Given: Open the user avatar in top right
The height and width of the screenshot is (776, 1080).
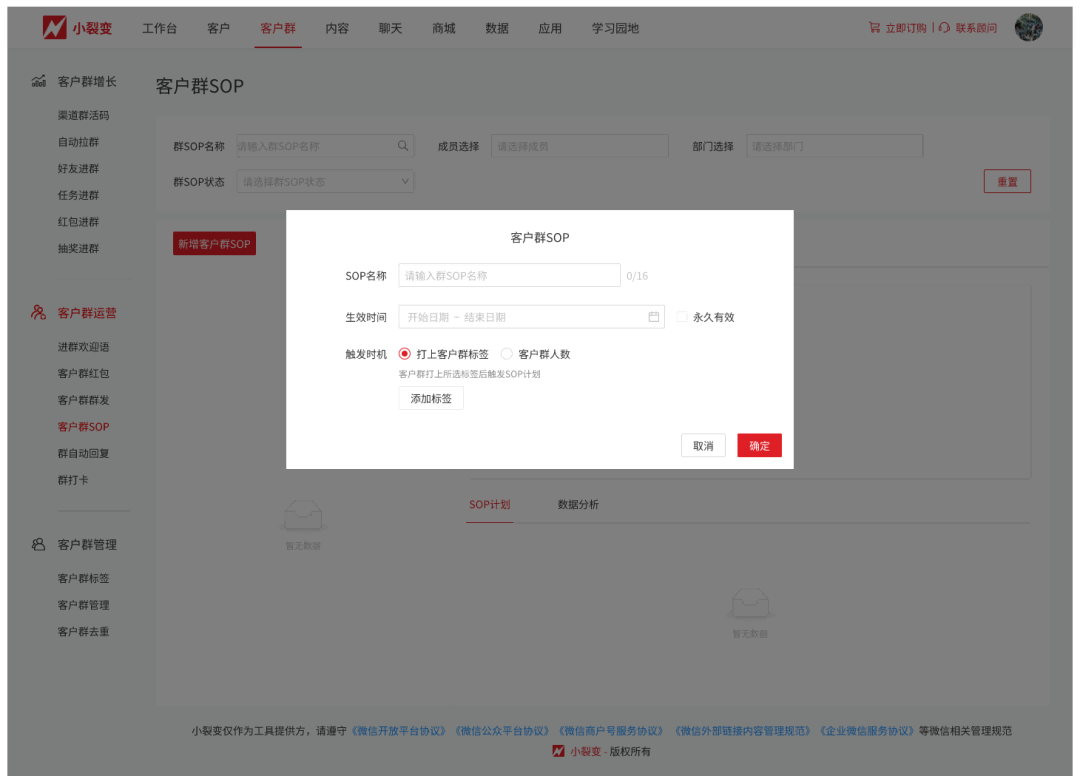Looking at the screenshot, I should click(1028, 28).
